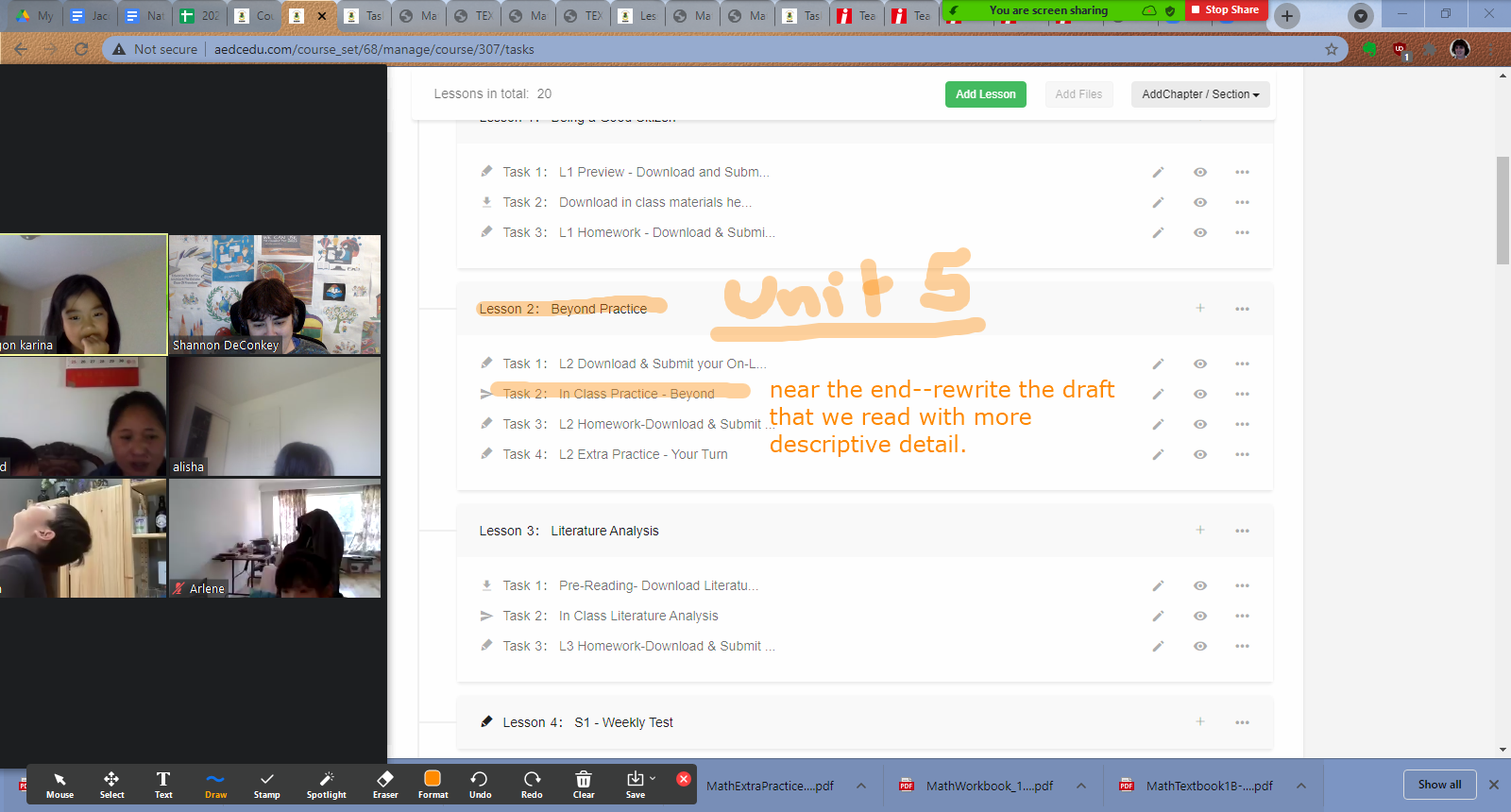1511x812 pixels.
Task: Open the Save options arrow
Action: pyautogui.click(x=653, y=779)
